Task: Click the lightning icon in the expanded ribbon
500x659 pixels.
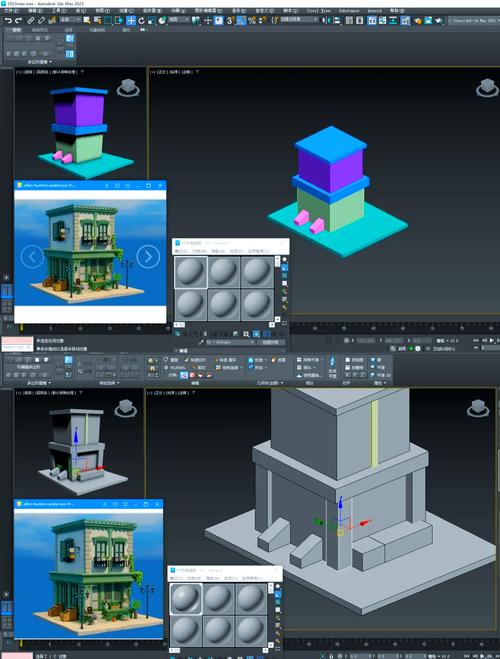Action: 332,362
